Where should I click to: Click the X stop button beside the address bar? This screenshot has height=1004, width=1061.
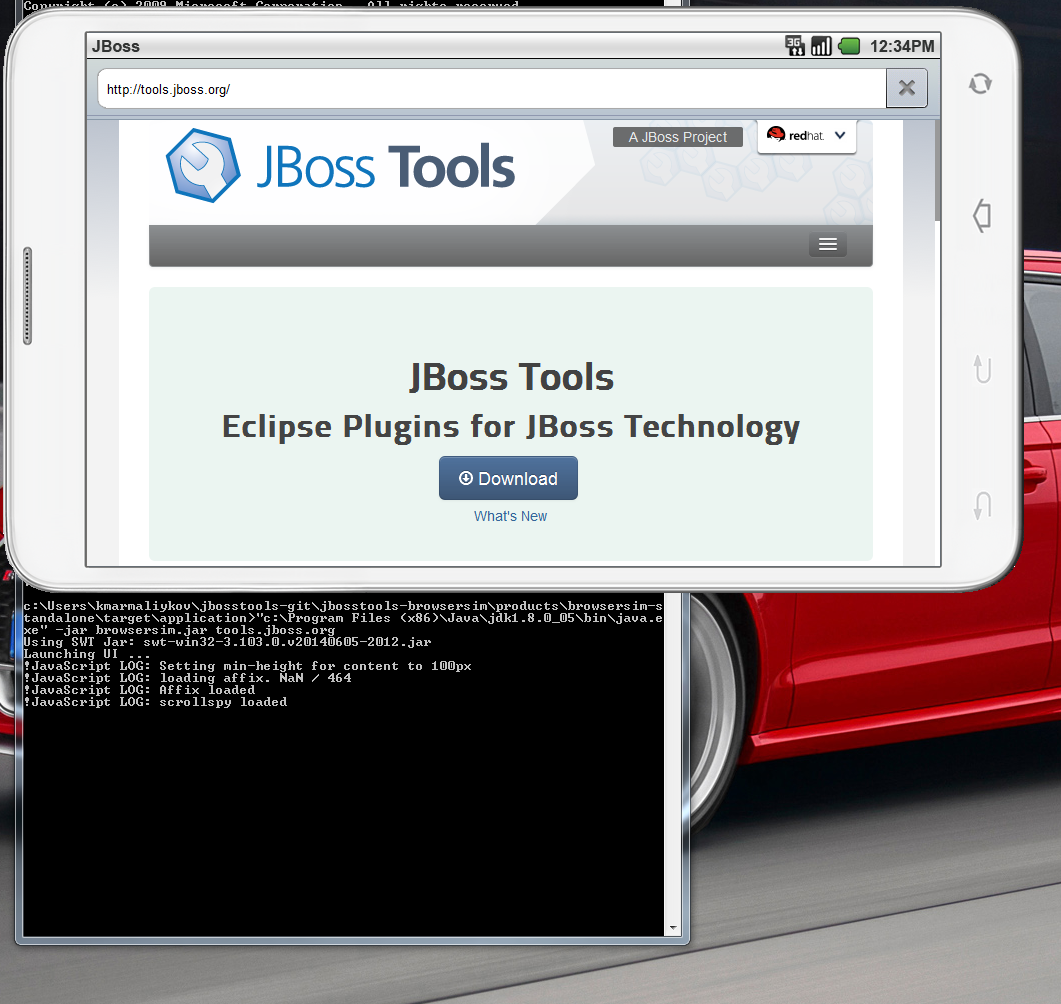click(906, 88)
